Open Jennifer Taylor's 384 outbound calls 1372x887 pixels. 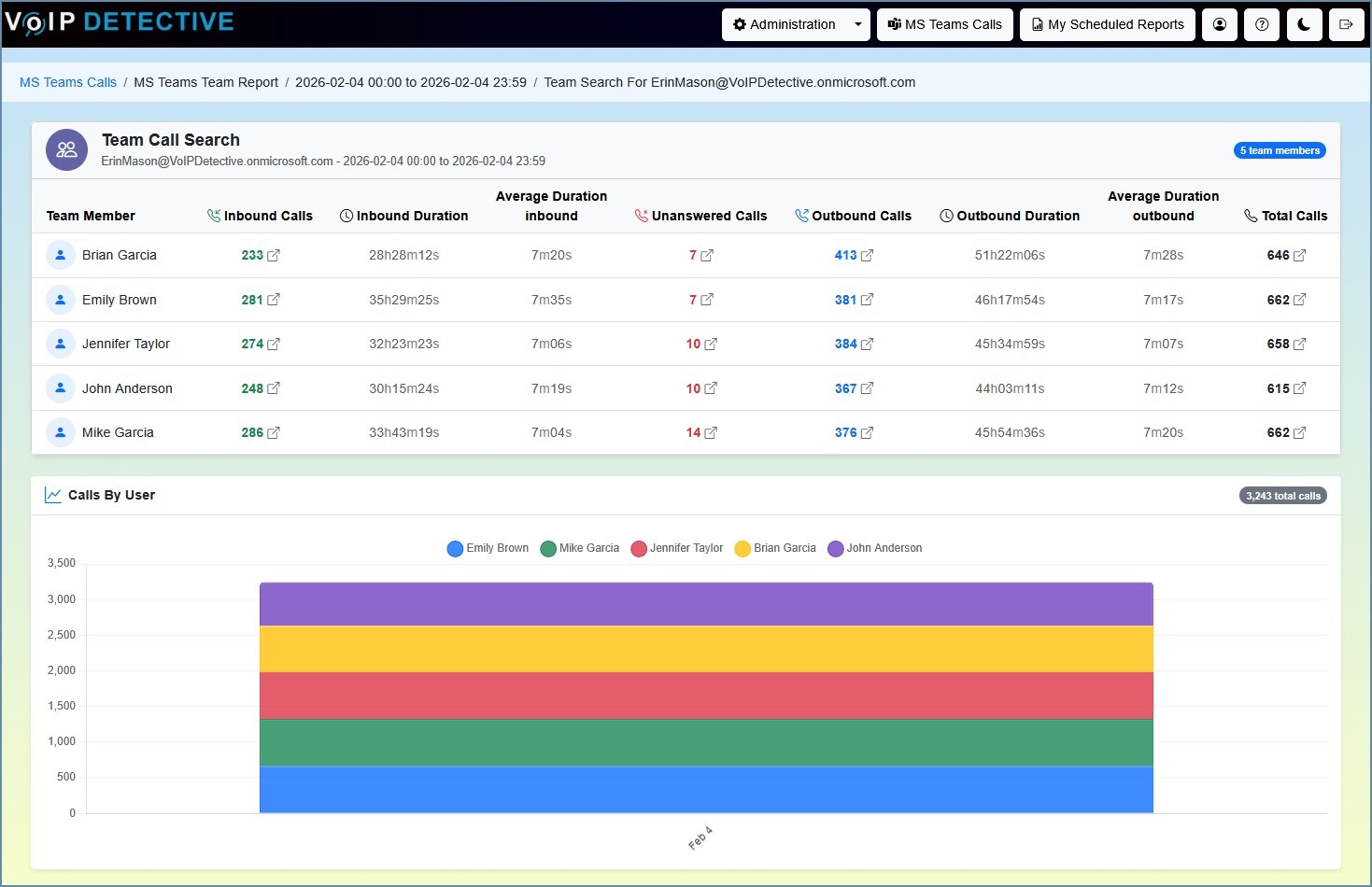click(x=845, y=344)
